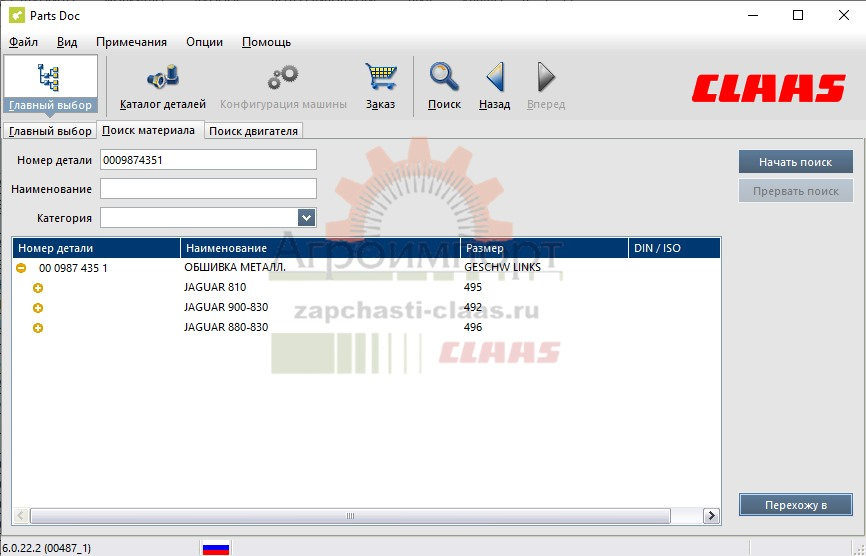Sort by Наименование column header
This screenshot has width=866, height=556.
pos(320,248)
